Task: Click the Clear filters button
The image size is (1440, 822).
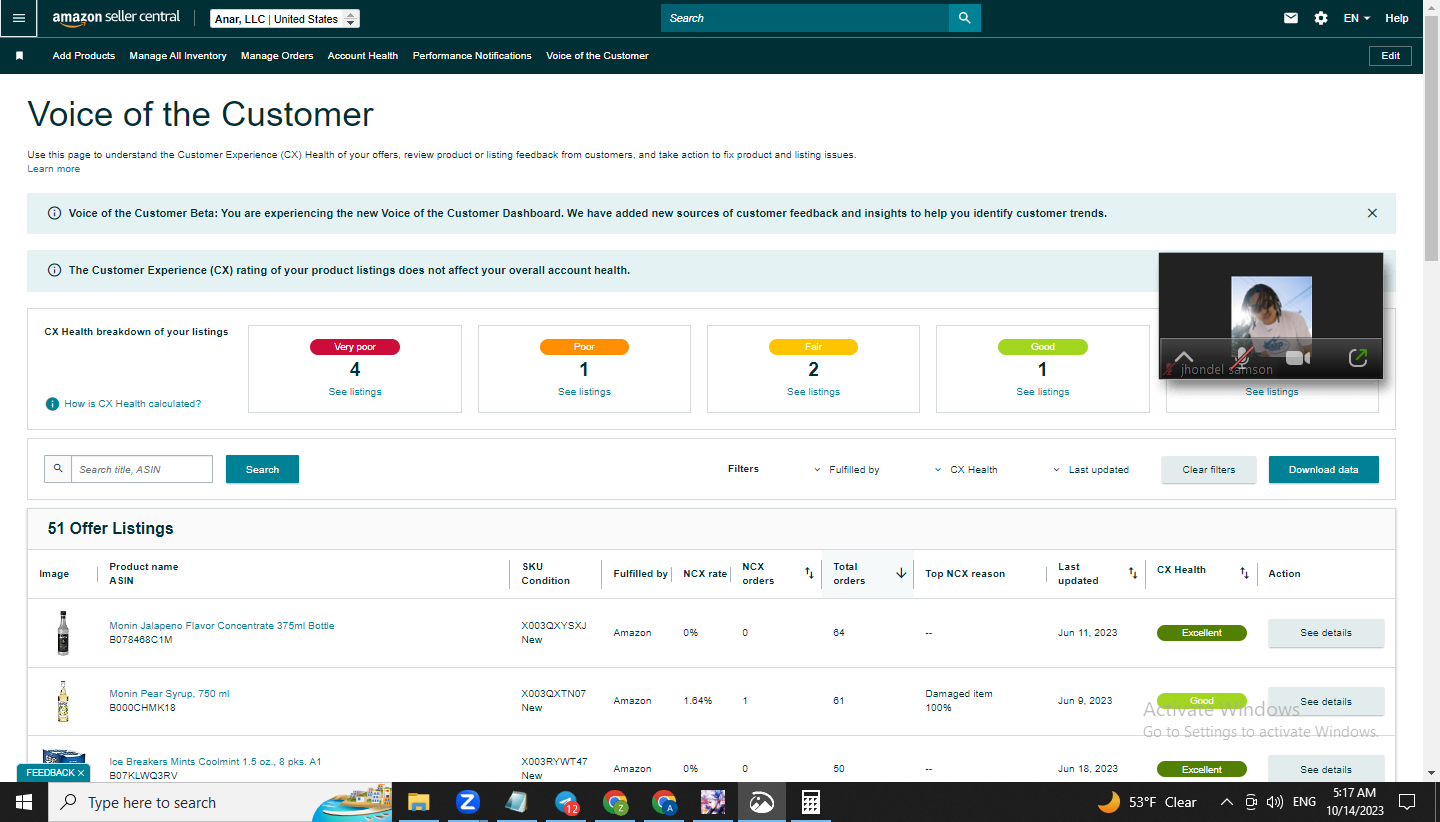Action: tap(1209, 470)
